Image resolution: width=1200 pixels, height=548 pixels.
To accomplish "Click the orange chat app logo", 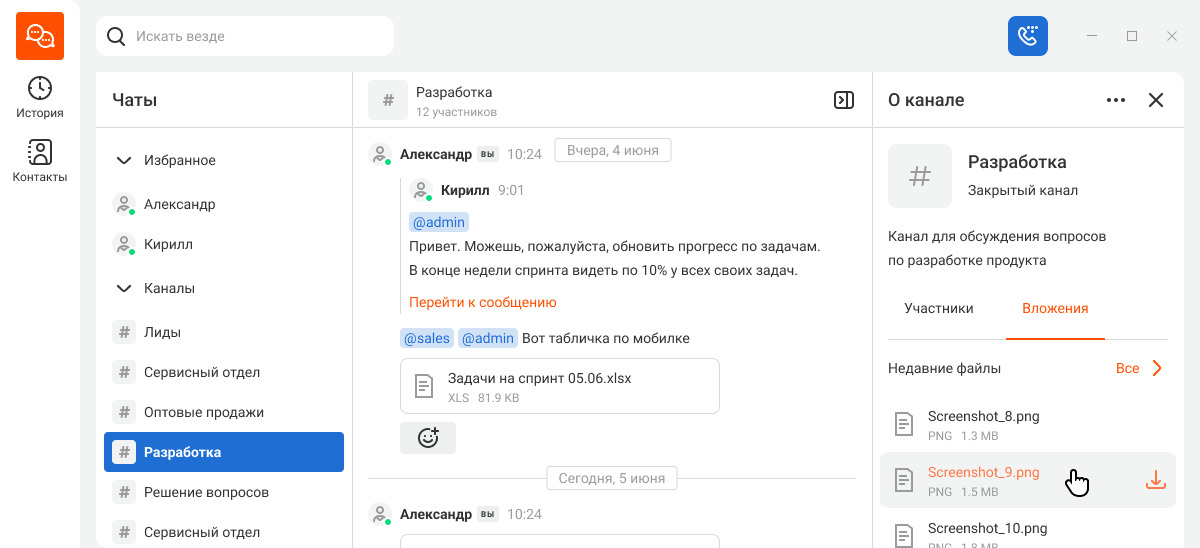I will (40, 36).
